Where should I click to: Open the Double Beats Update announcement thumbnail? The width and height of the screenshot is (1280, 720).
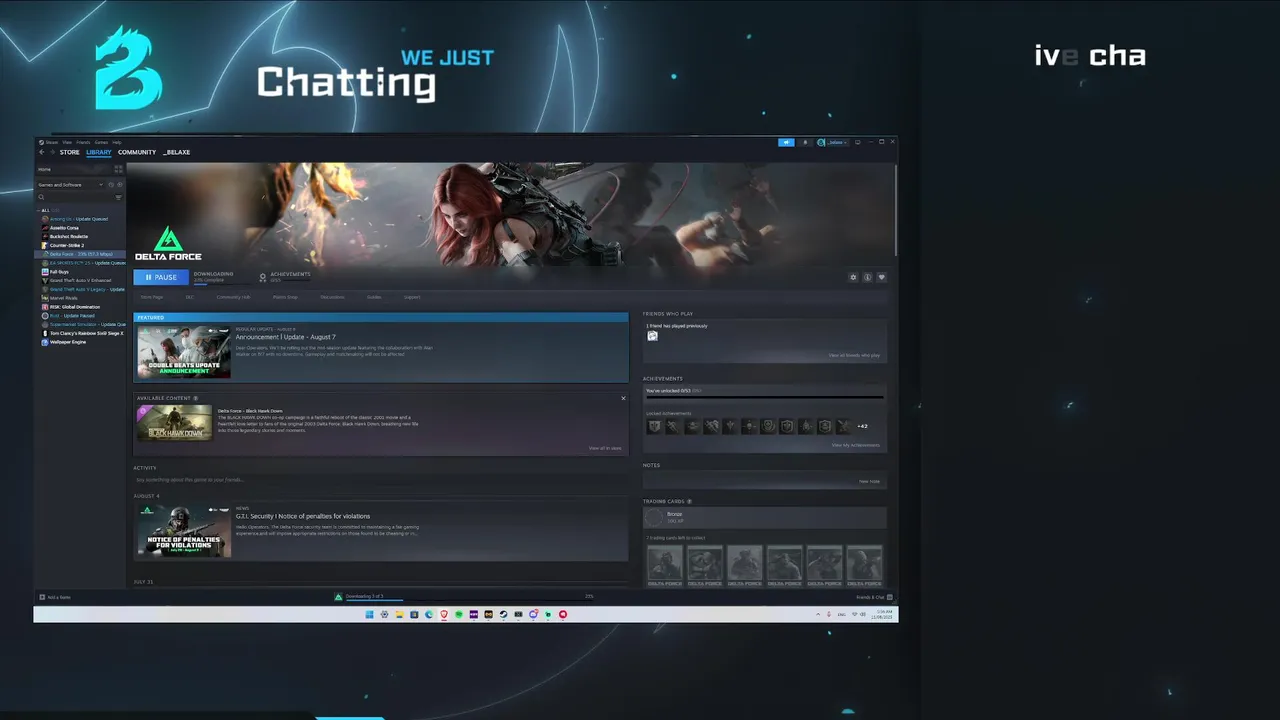(184, 352)
